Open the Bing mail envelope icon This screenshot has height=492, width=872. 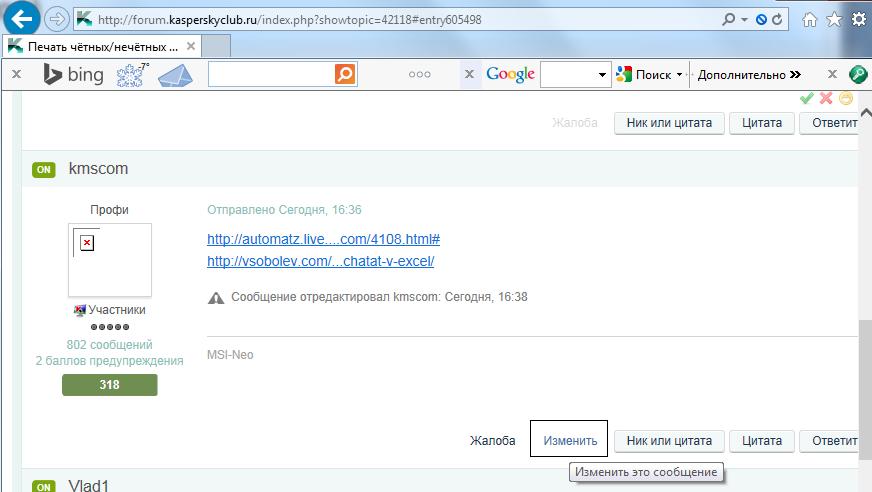tap(175, 76)
